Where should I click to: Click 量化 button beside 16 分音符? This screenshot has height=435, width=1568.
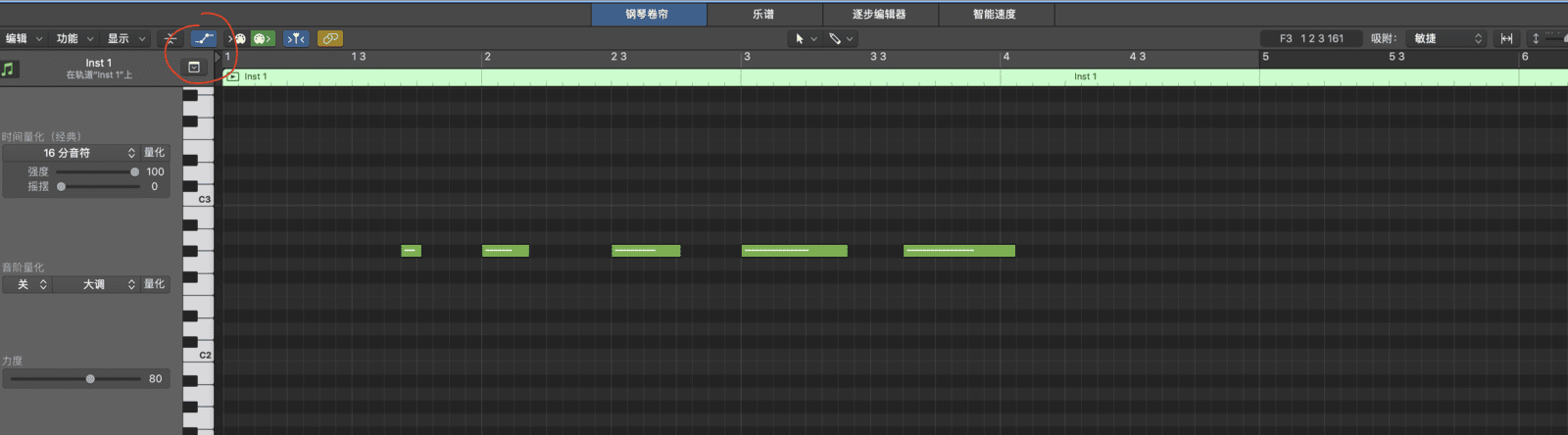155,153
